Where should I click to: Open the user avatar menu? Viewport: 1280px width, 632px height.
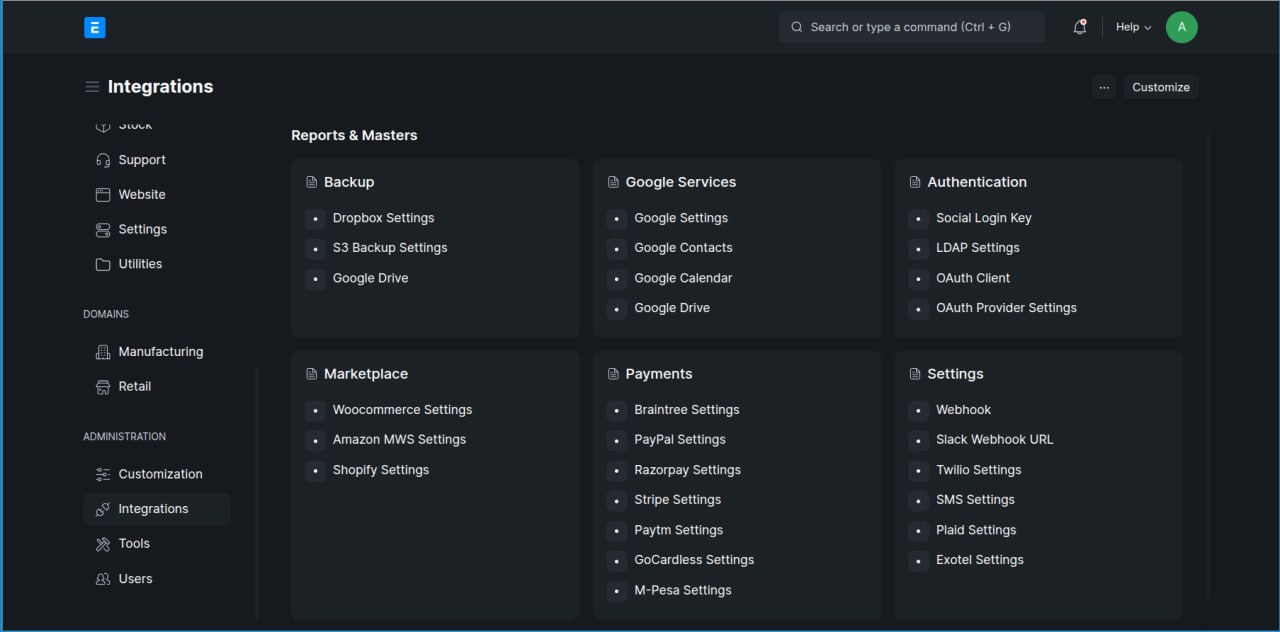(x=1182, y=28)
